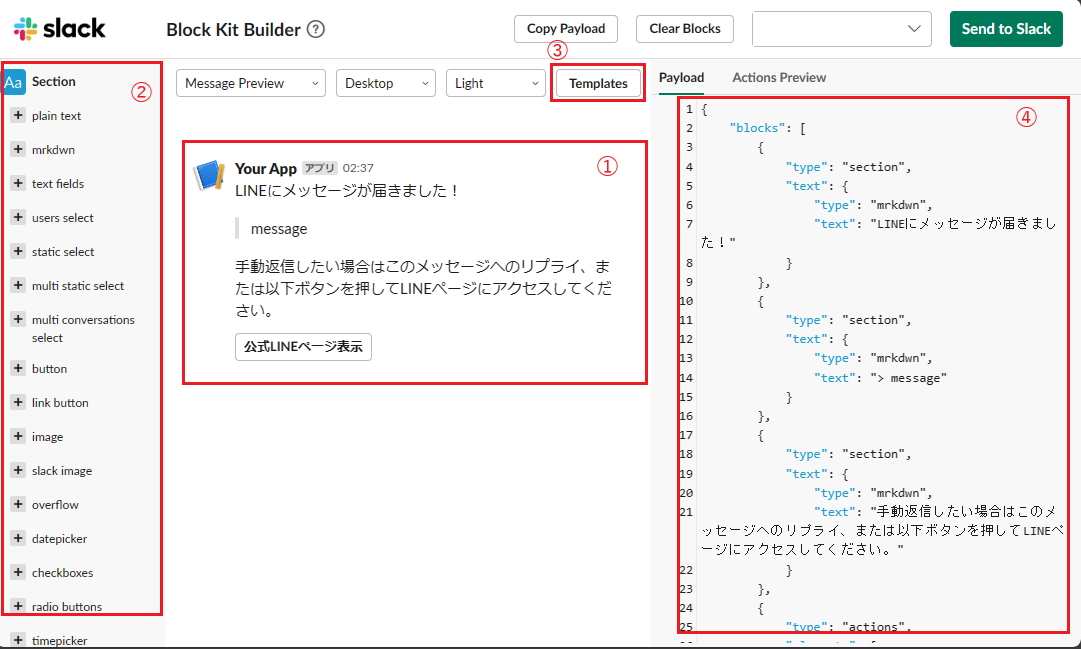Add checkboxes block plus icon
Image resolution: width=1081 pixels, height=649 pixels.
coord(19,572)
